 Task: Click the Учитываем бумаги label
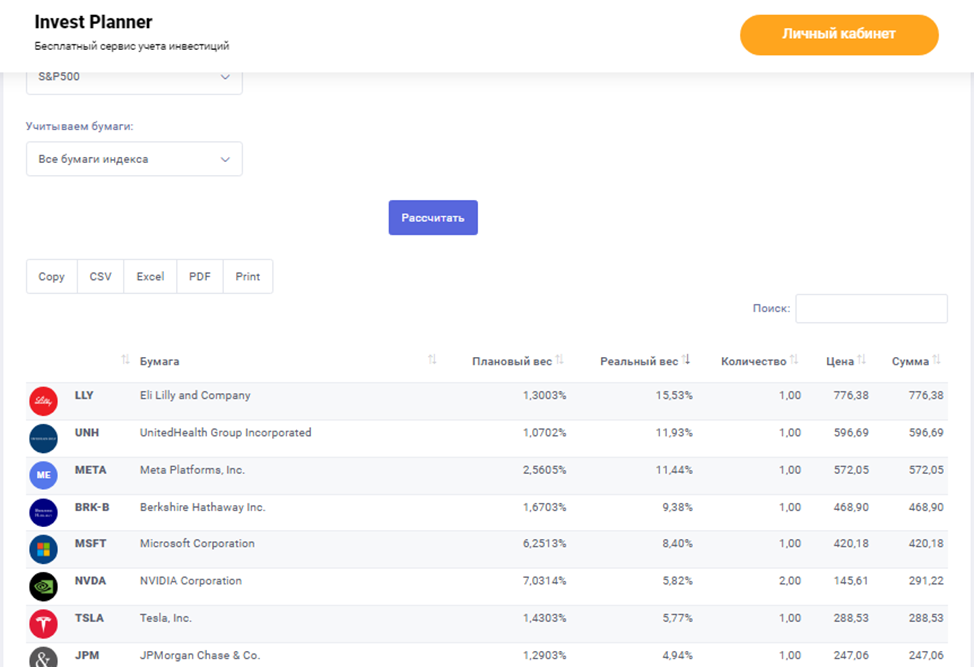(x=80, y=126)
